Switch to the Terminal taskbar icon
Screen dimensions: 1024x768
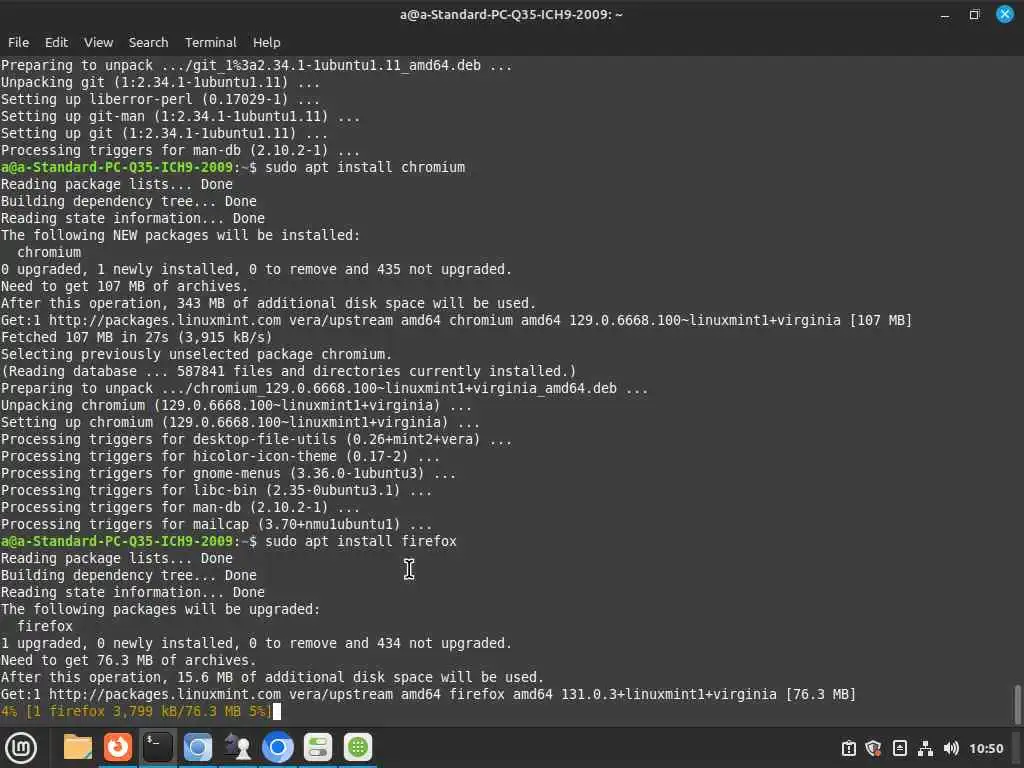click(x=157, y=747)
